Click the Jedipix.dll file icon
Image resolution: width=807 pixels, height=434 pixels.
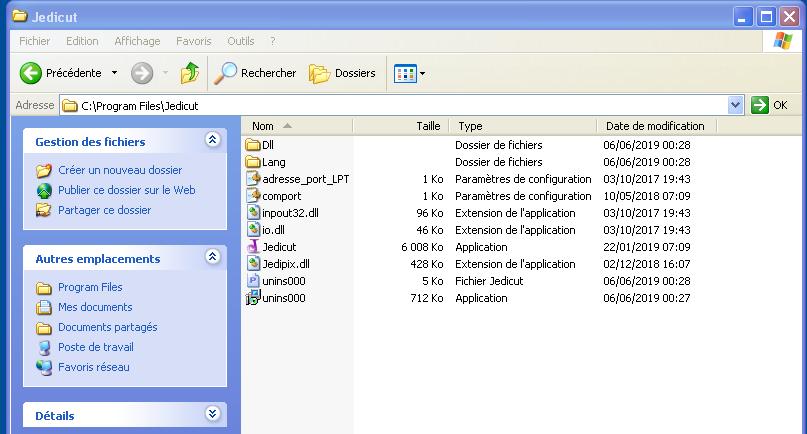coord(253,264)
